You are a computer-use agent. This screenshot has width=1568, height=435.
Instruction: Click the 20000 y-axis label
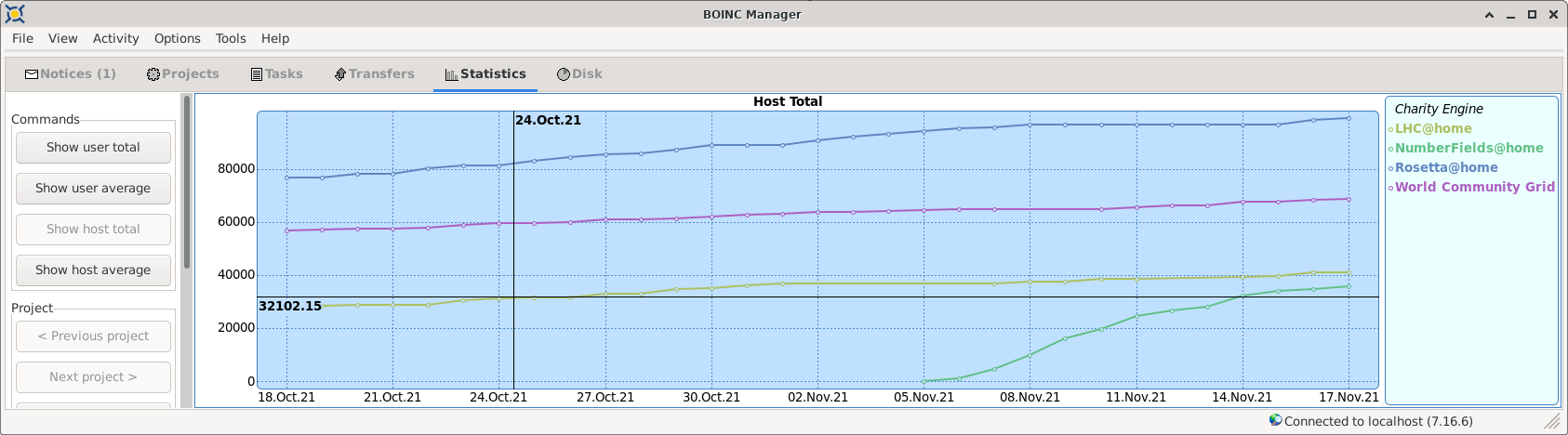click(x=236, y=327)
